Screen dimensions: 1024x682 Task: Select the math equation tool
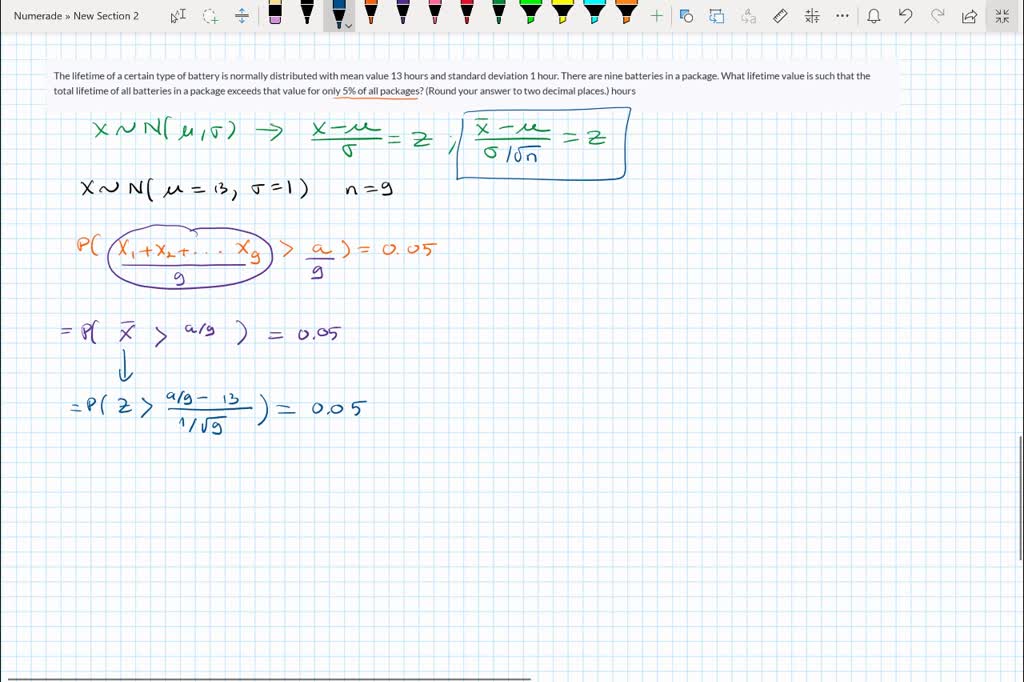click(811, 15)
